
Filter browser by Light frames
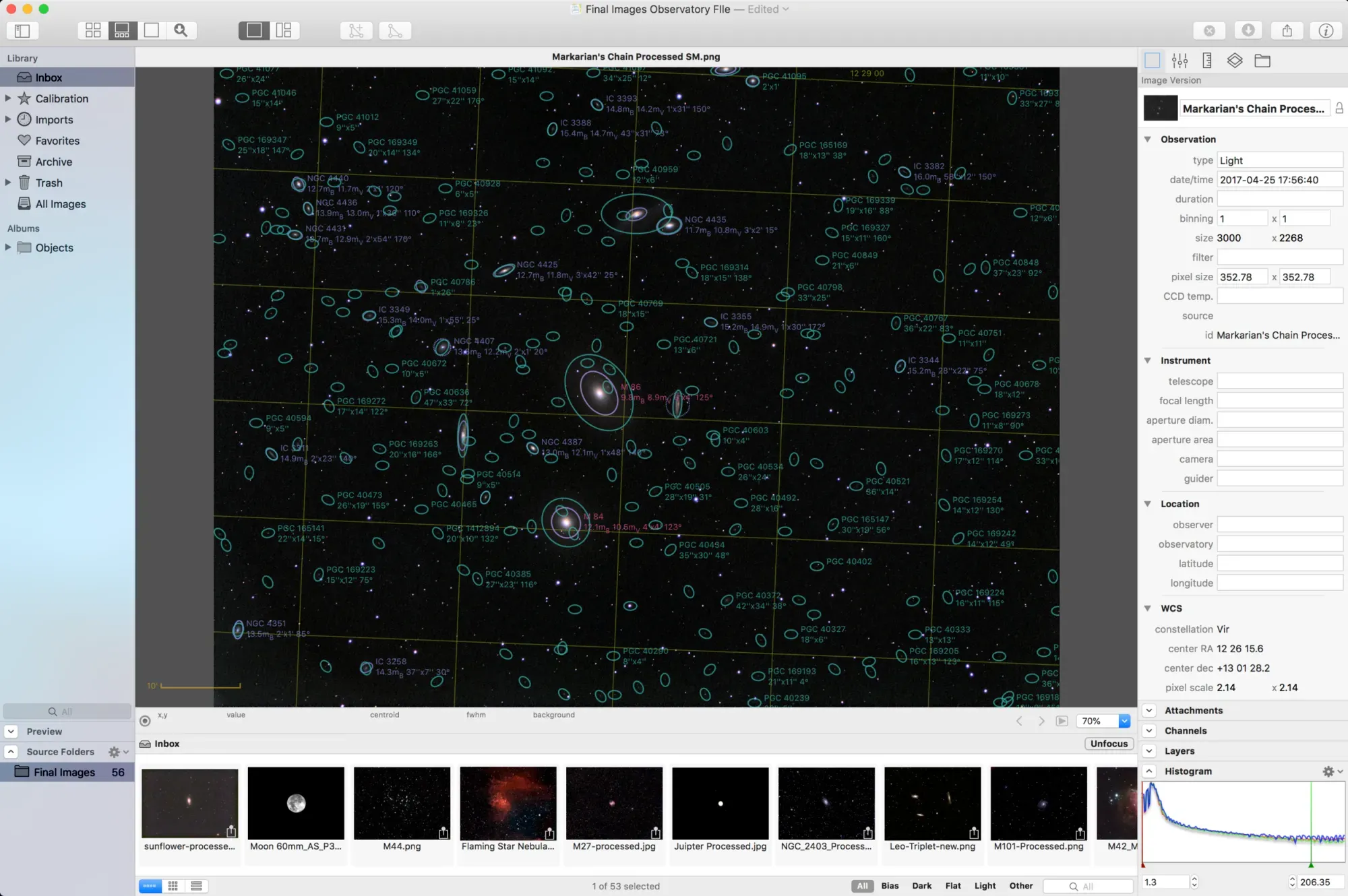click(x=985, y=886)
